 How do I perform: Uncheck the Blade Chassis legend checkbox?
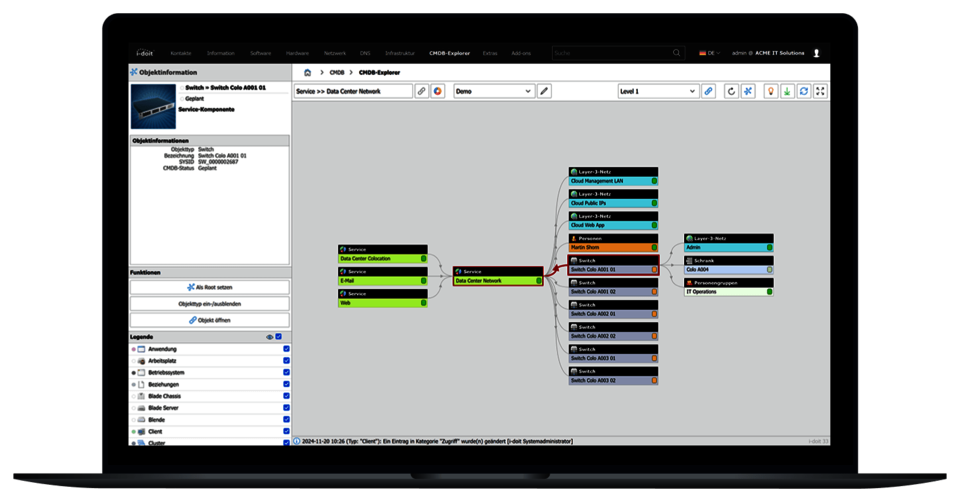286,396
